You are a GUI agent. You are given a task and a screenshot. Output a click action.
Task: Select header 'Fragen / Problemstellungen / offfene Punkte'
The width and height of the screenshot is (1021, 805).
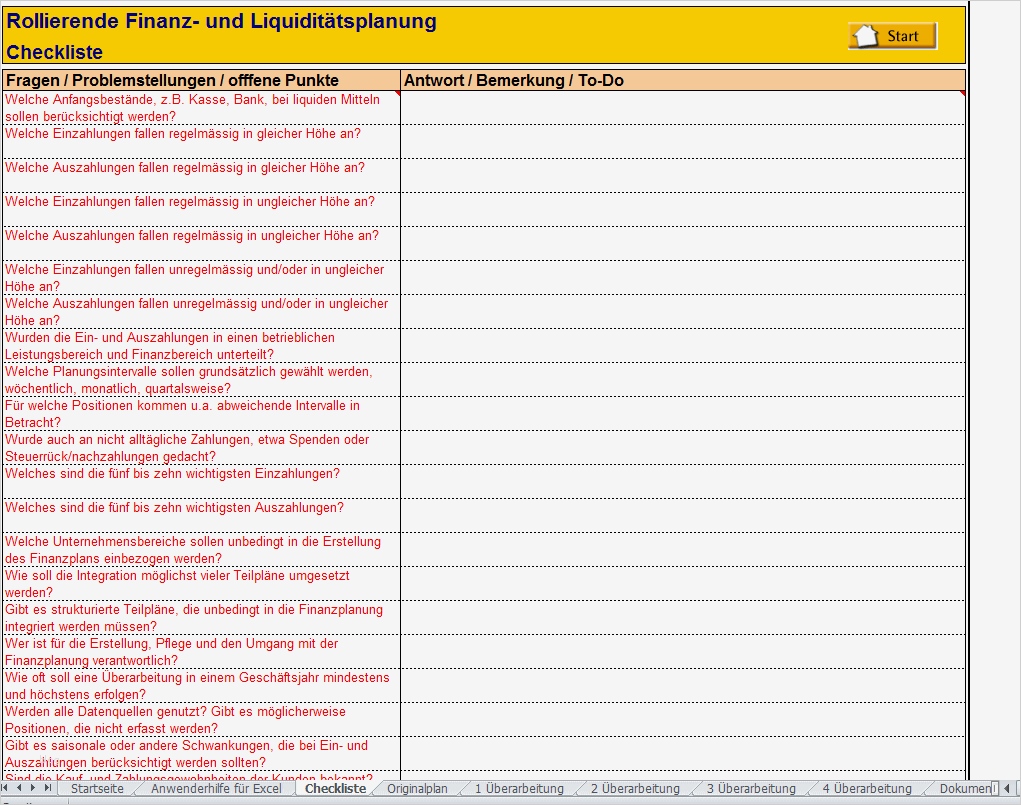202,80
